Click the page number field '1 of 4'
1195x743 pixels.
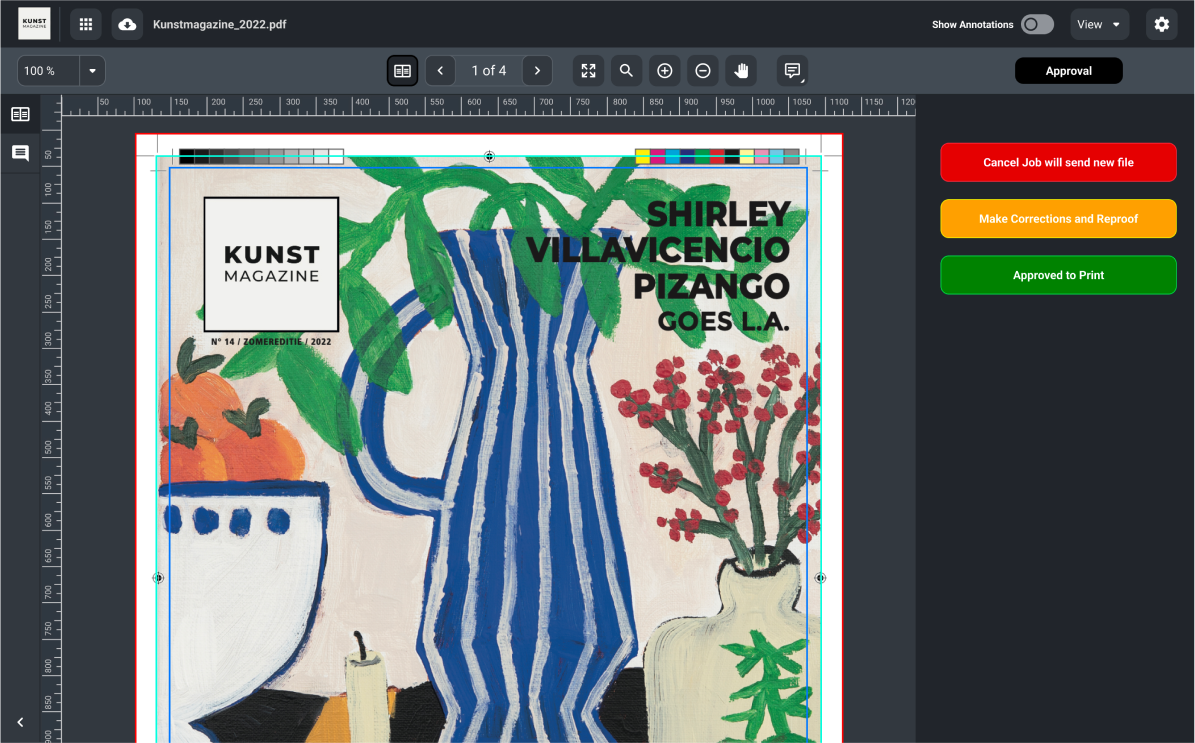(489, 71)
